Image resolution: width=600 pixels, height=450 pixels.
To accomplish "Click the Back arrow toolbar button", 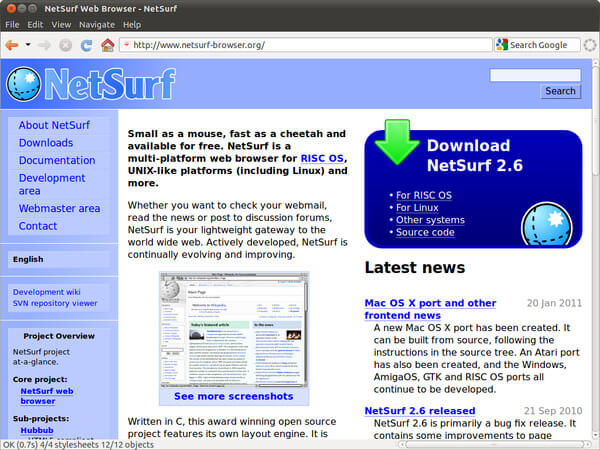I will 12,45.
